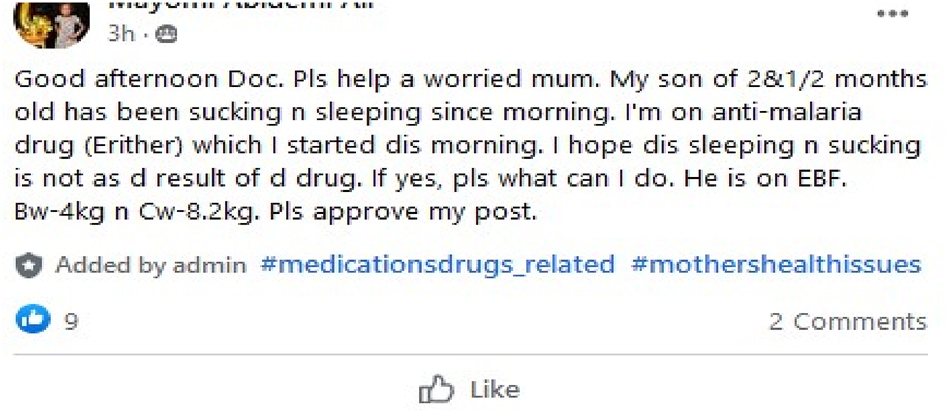Click the 'Added by admin' label
The width and height of the screenshot is (950, 413).
[150, 265]
